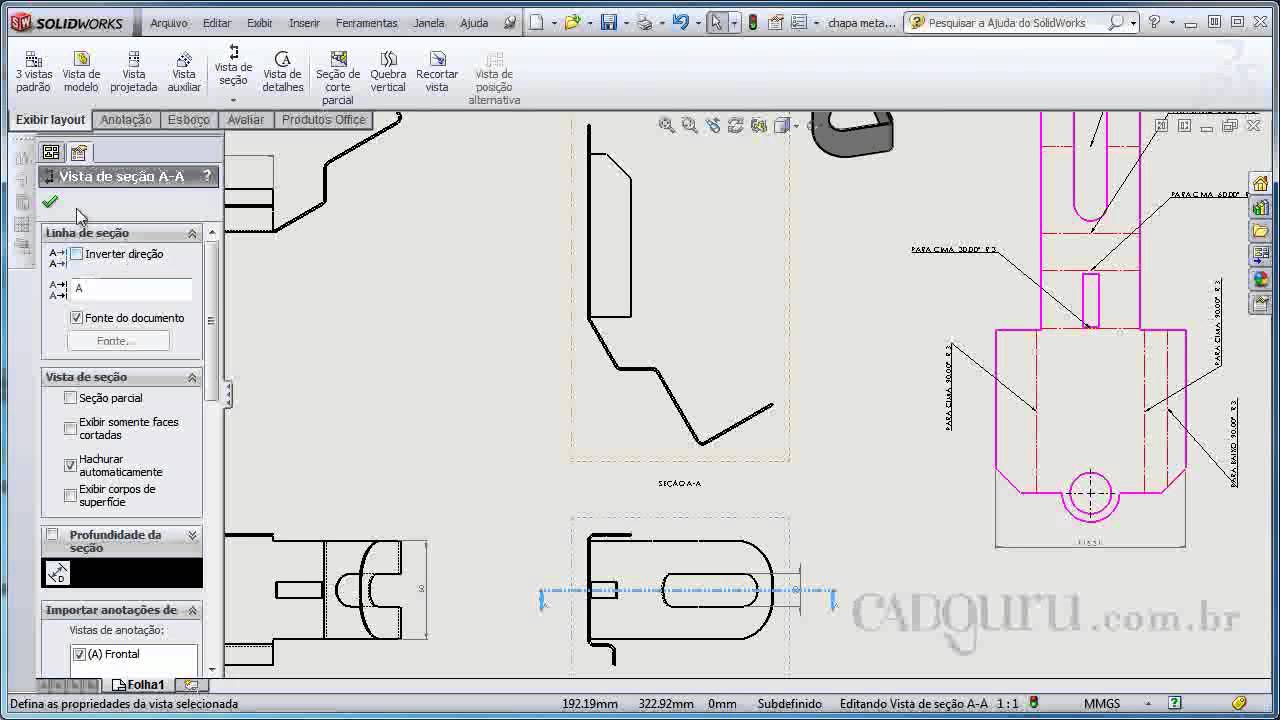The height and width of the screenshot is (720, 1280).
Task: Open the PropertyManager tab icon
Action: (x=78, y=152)
